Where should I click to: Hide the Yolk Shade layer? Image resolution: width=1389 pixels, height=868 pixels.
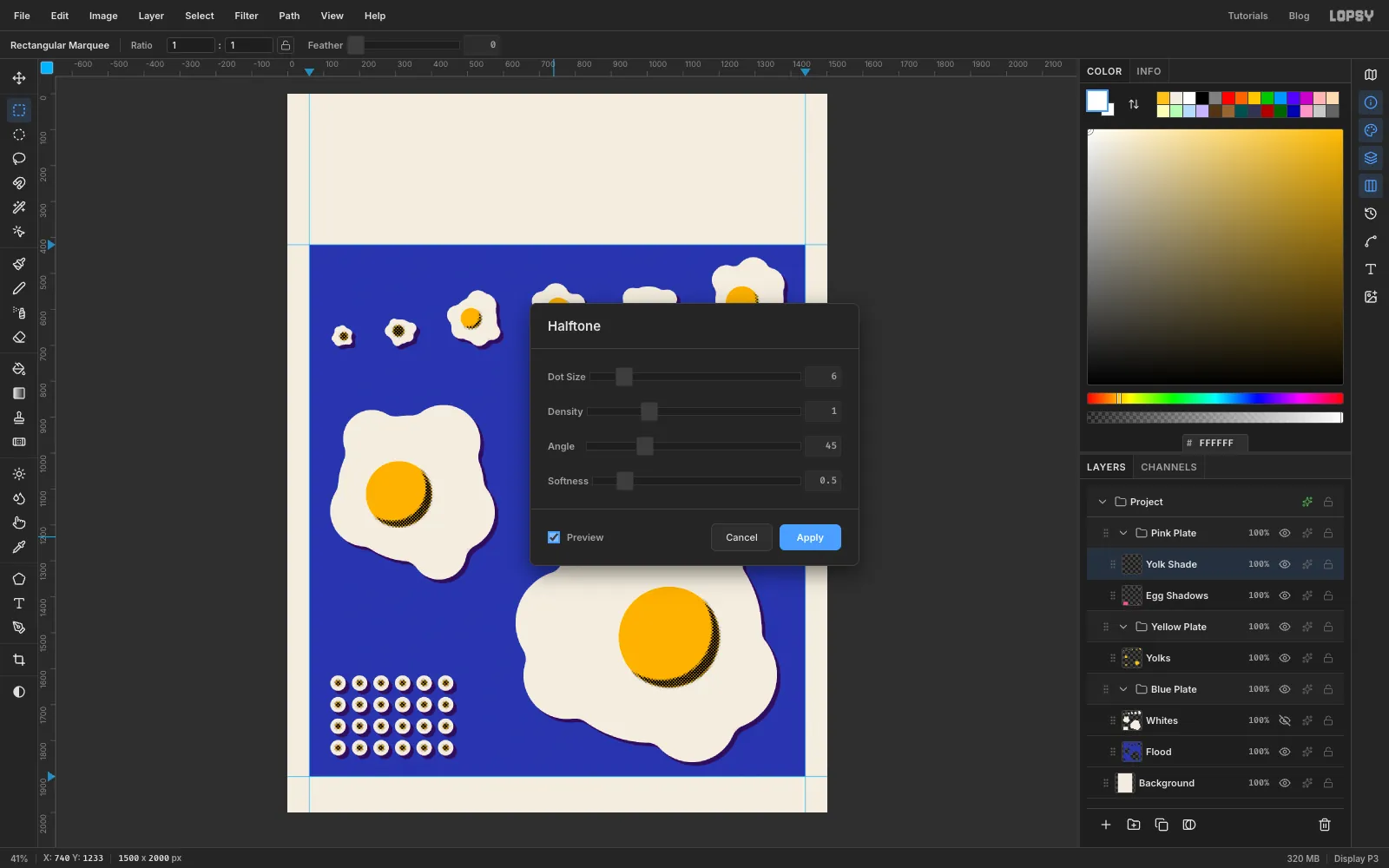click(x=1285, y=564)
